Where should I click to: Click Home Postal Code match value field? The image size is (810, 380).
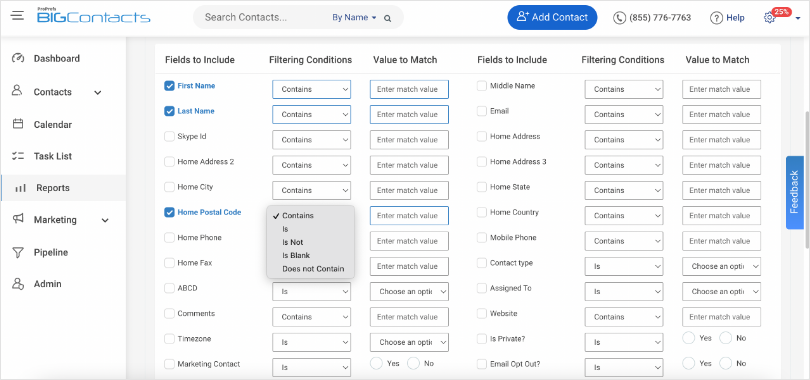click(409, 216)
